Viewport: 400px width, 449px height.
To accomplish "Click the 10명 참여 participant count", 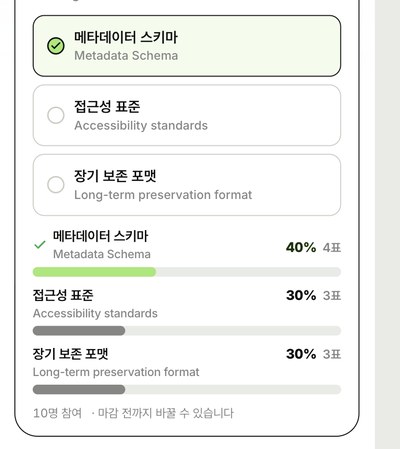I will [57, 413].
